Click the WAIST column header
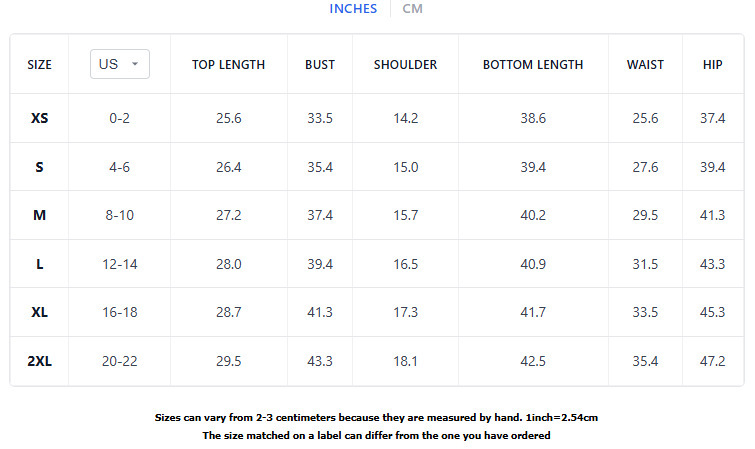755x449 pixels. pos(645,65)
